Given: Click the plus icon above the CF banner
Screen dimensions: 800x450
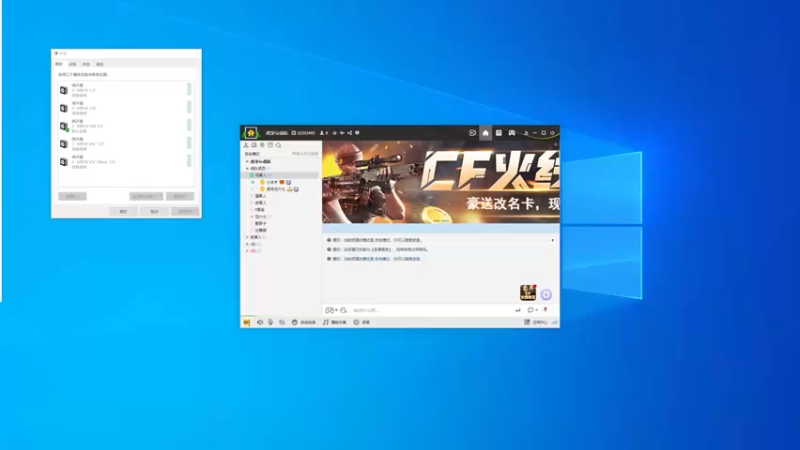Looking at the screenshot, I should pyautogui.click(x=555, y=145).
